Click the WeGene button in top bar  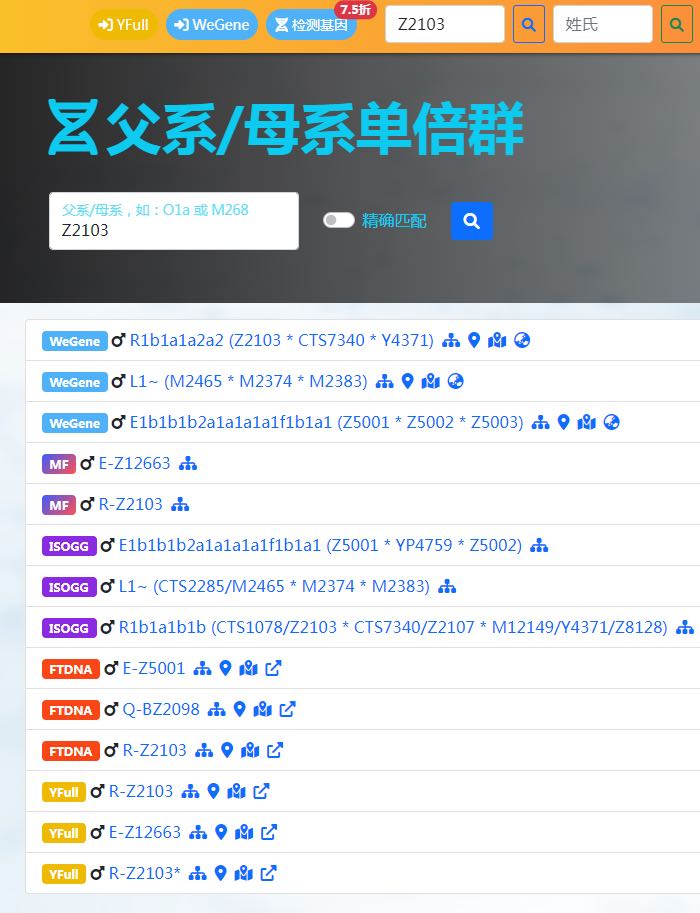pyautogui.click(x=212, y=25)
